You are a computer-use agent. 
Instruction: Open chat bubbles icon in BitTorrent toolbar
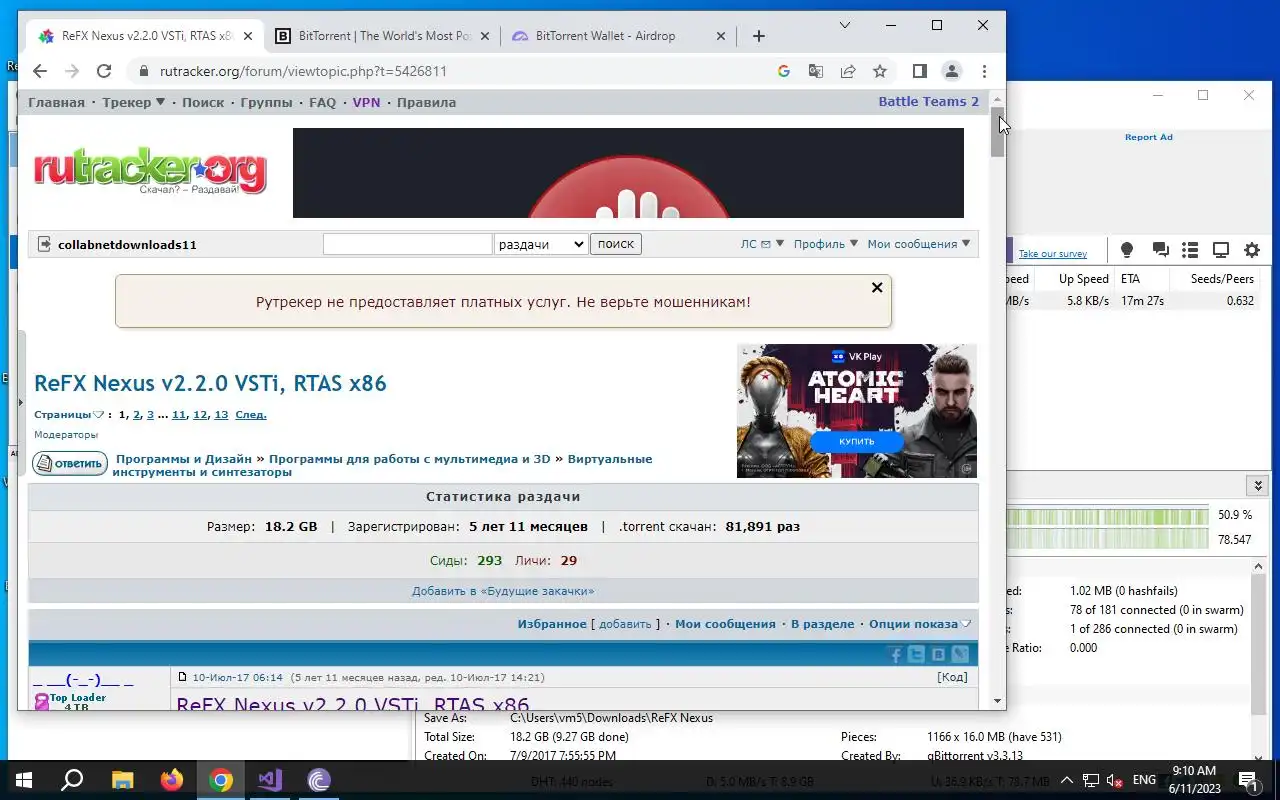[x=1160, y=250]
